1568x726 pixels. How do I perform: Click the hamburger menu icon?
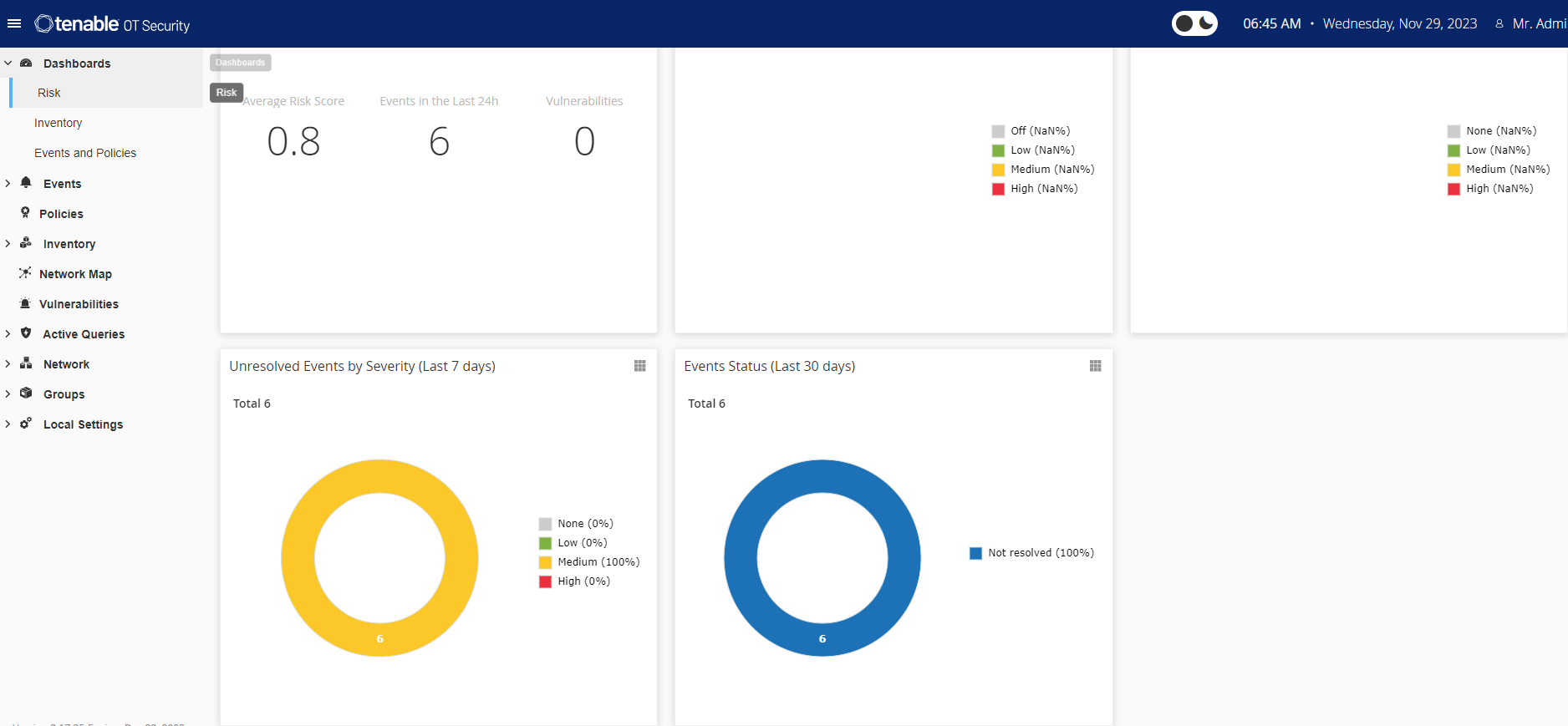(x=13, y=23)
